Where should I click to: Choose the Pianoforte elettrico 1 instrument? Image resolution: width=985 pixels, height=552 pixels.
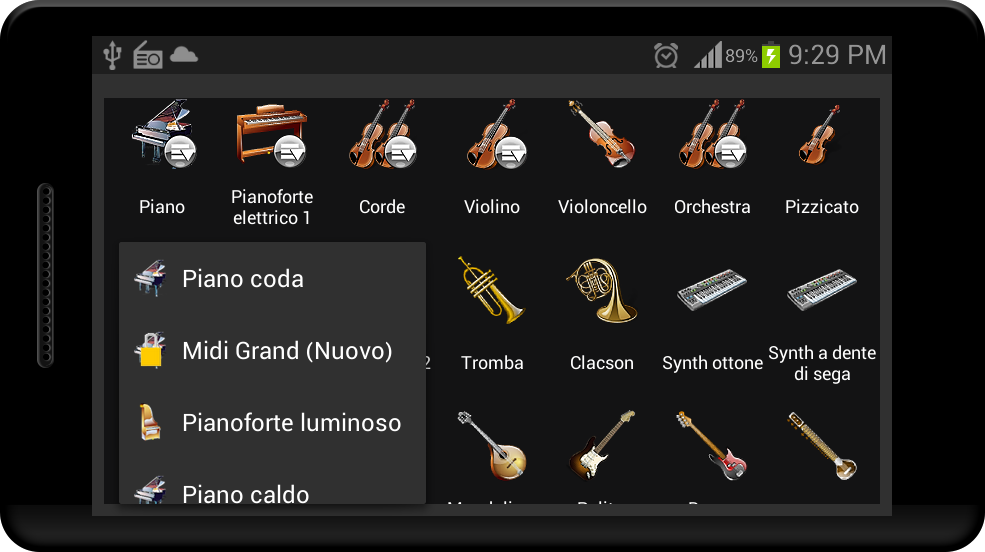[x=271, y=135]
